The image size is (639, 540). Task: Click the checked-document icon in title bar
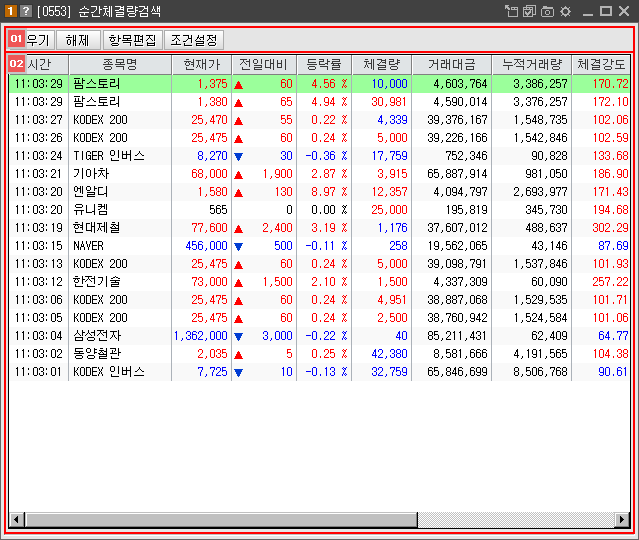tap(529, 11)
